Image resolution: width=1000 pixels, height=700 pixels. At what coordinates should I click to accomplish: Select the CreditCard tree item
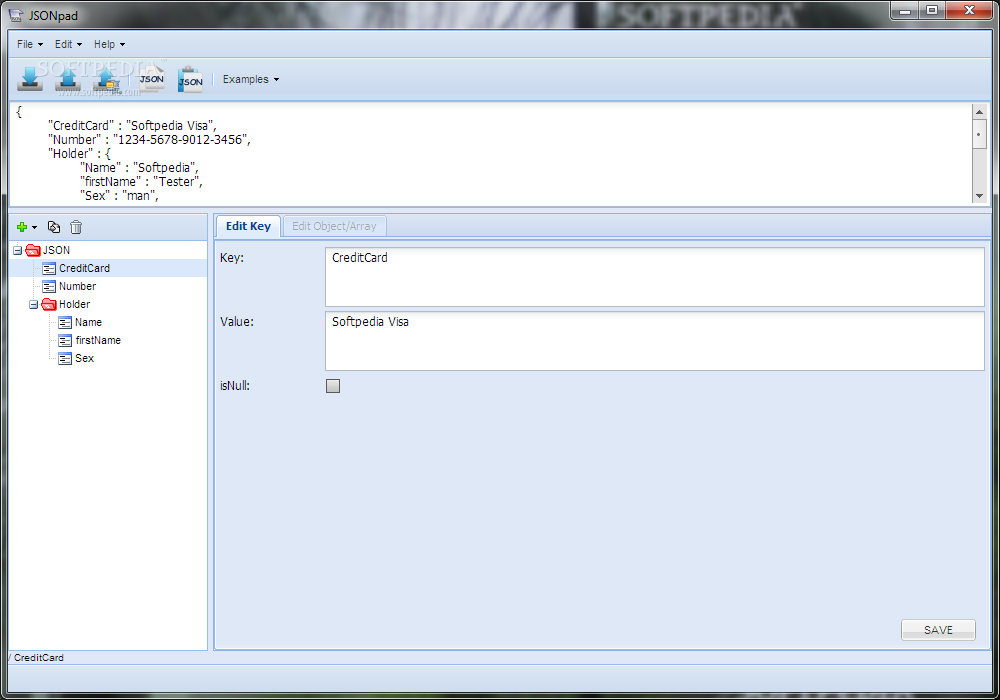[84, 268]
